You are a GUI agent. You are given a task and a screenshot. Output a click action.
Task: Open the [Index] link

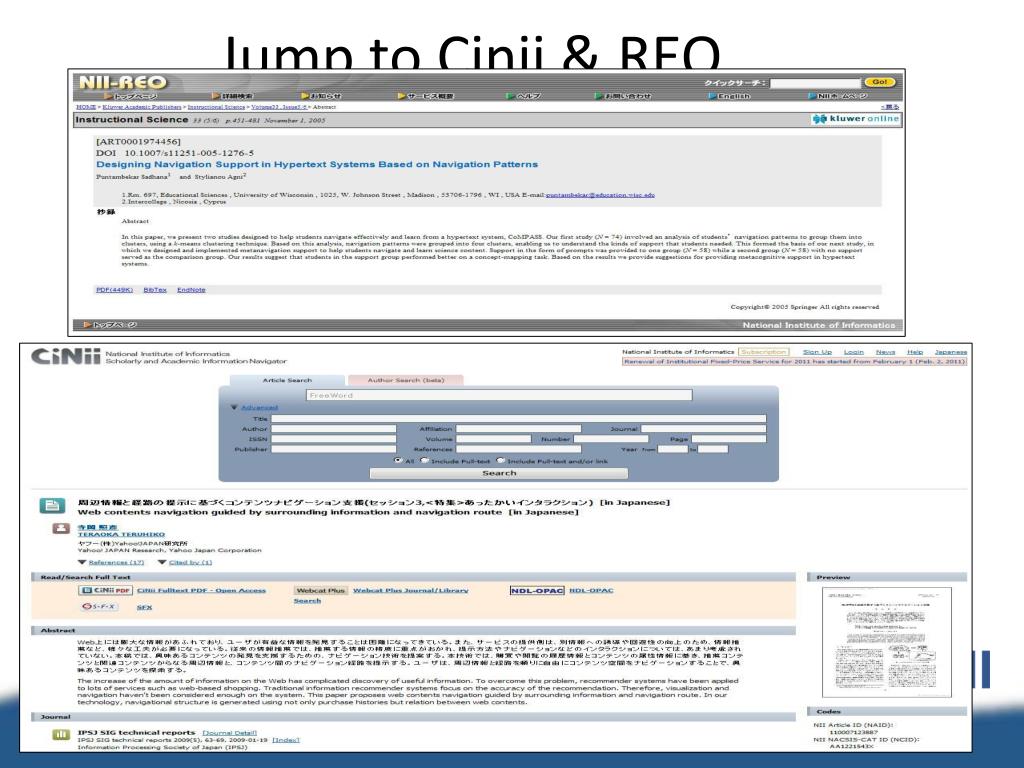[285, 740]
